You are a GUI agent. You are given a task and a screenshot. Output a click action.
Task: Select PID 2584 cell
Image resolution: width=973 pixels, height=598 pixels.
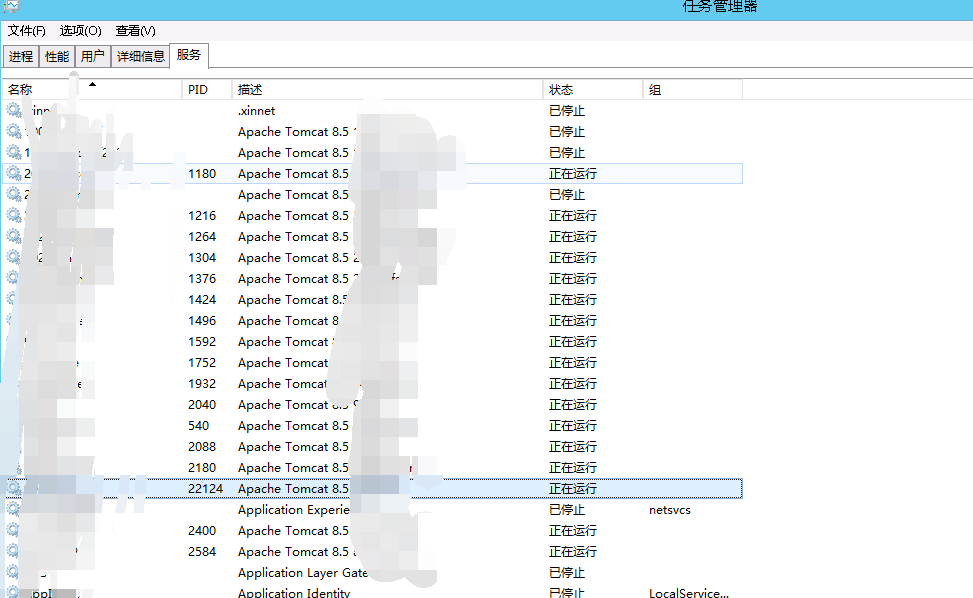(202, 552)
